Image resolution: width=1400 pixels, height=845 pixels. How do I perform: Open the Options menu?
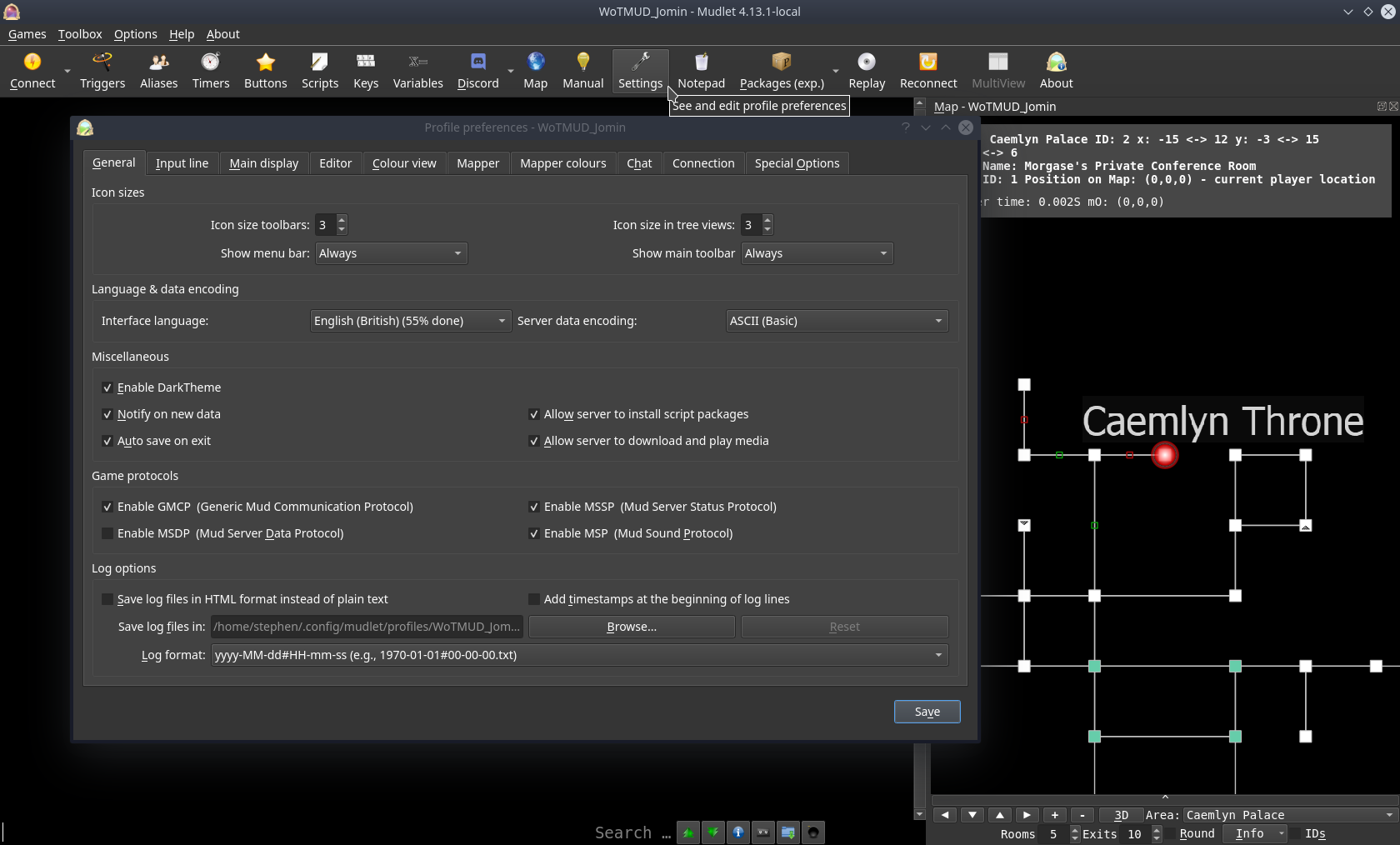[135, 34]
